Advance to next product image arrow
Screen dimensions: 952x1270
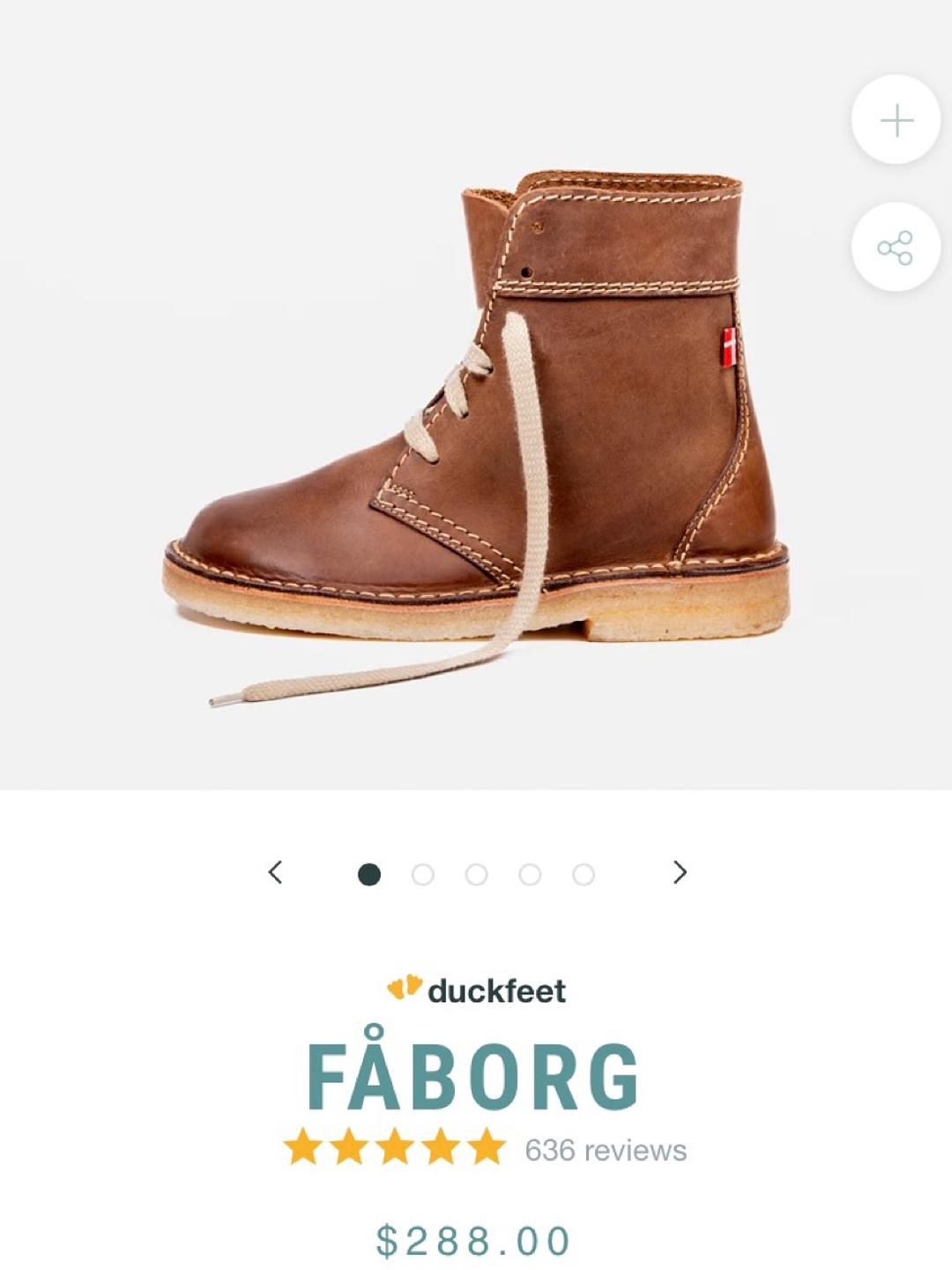[x=680, y=872]
